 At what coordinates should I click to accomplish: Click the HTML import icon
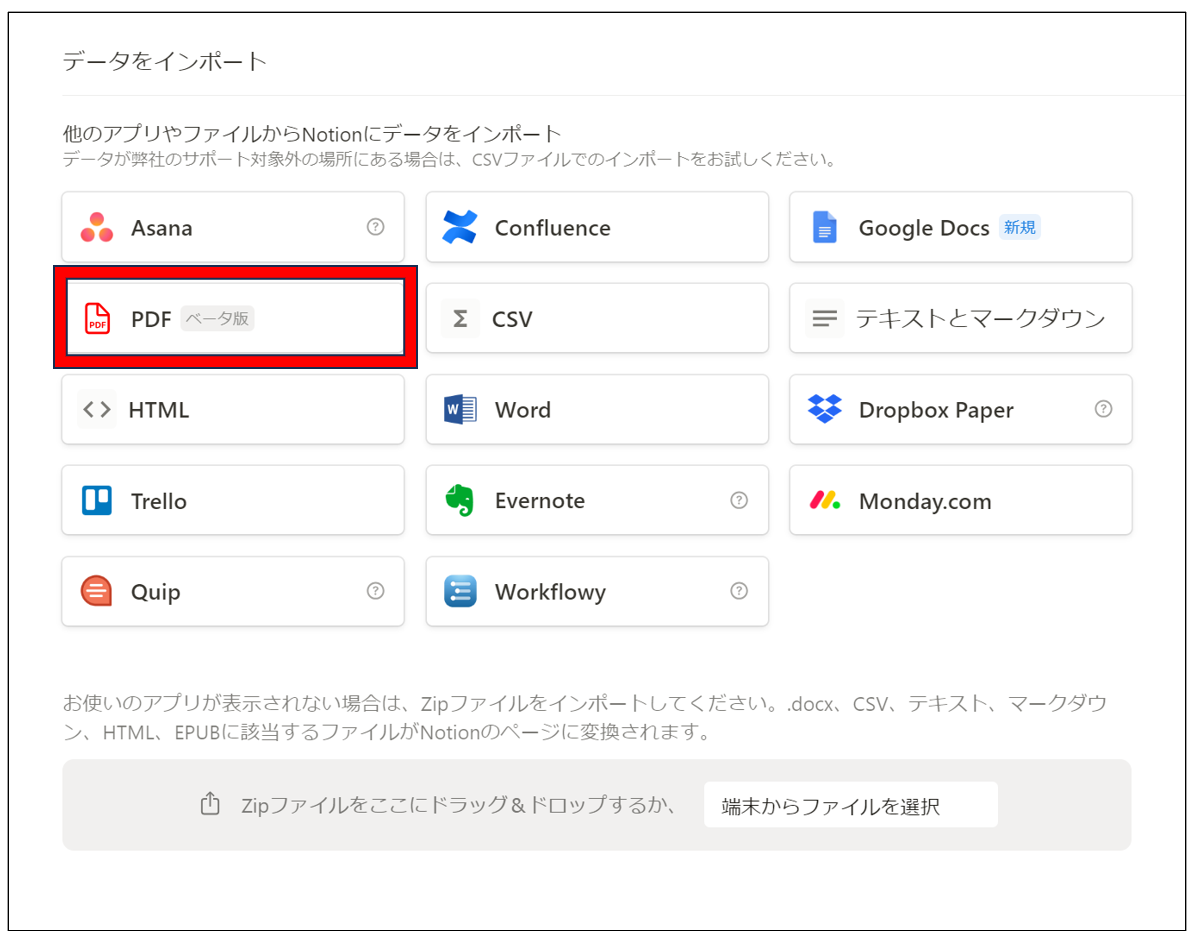click(99, 409)
